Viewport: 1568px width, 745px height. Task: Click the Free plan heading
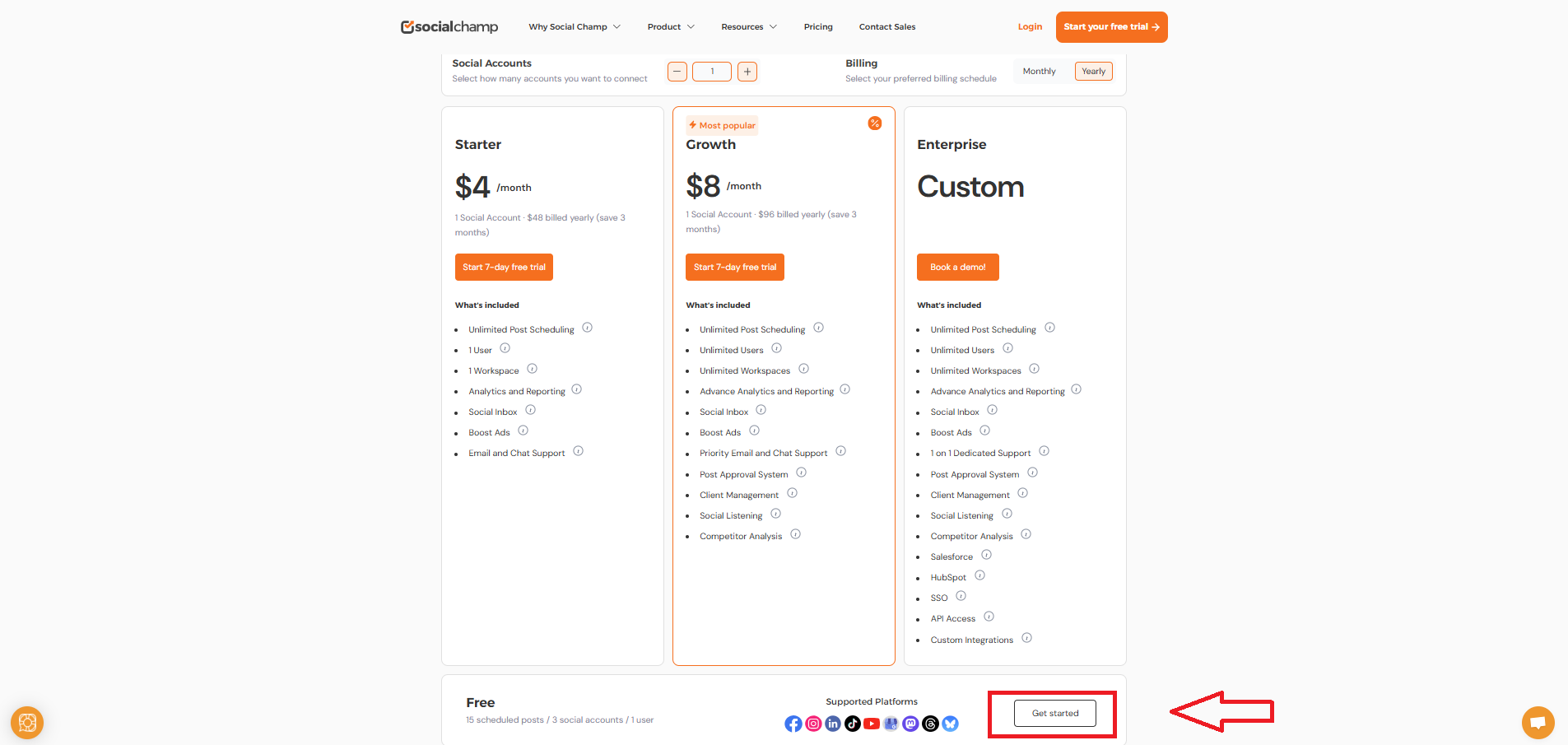point(481,703)
